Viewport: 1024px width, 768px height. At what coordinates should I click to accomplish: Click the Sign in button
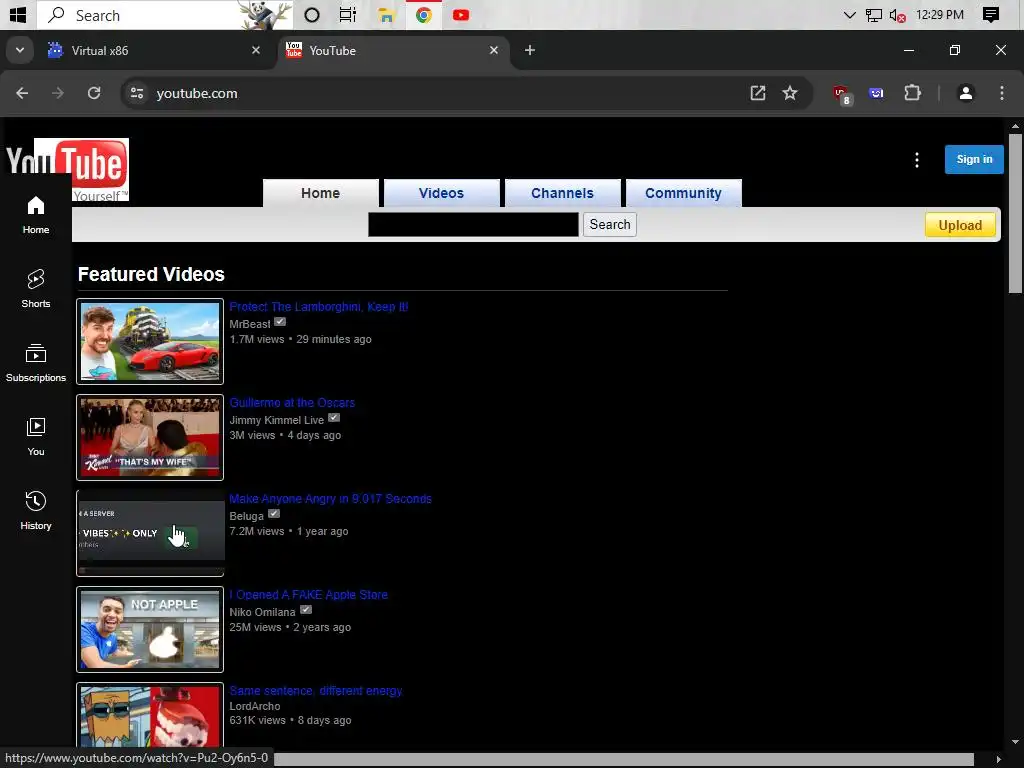(x=974, y=159)
